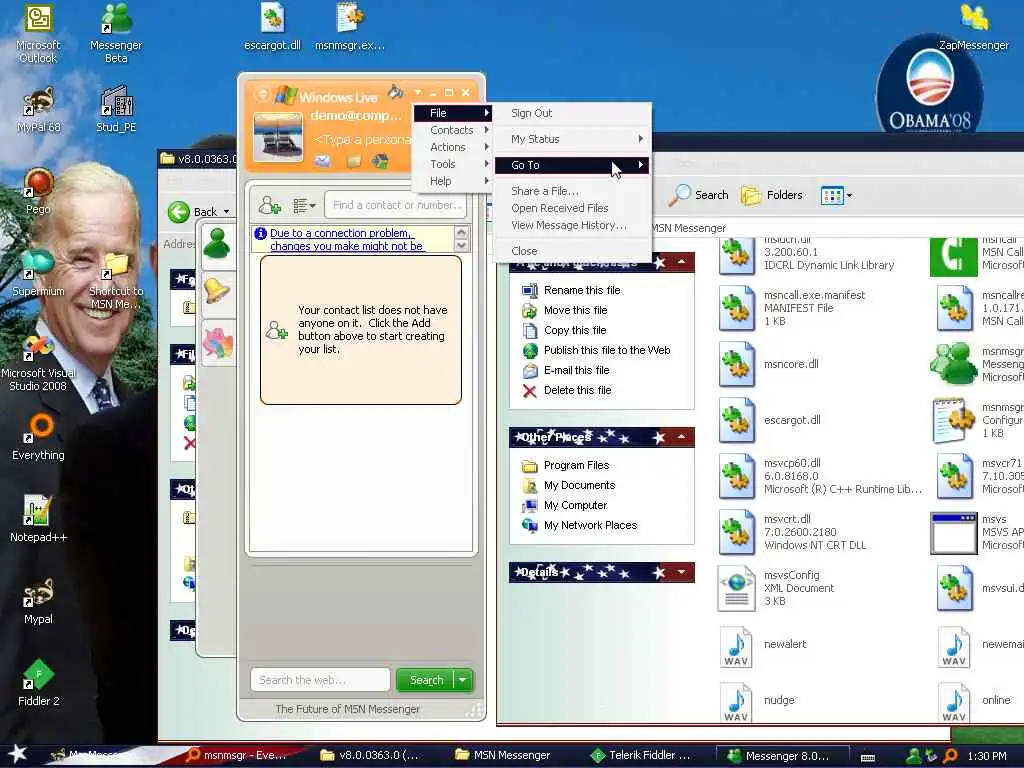
Task: Switch to MSN Messenger folder taskbar button
Action: (x=502, y=756)
